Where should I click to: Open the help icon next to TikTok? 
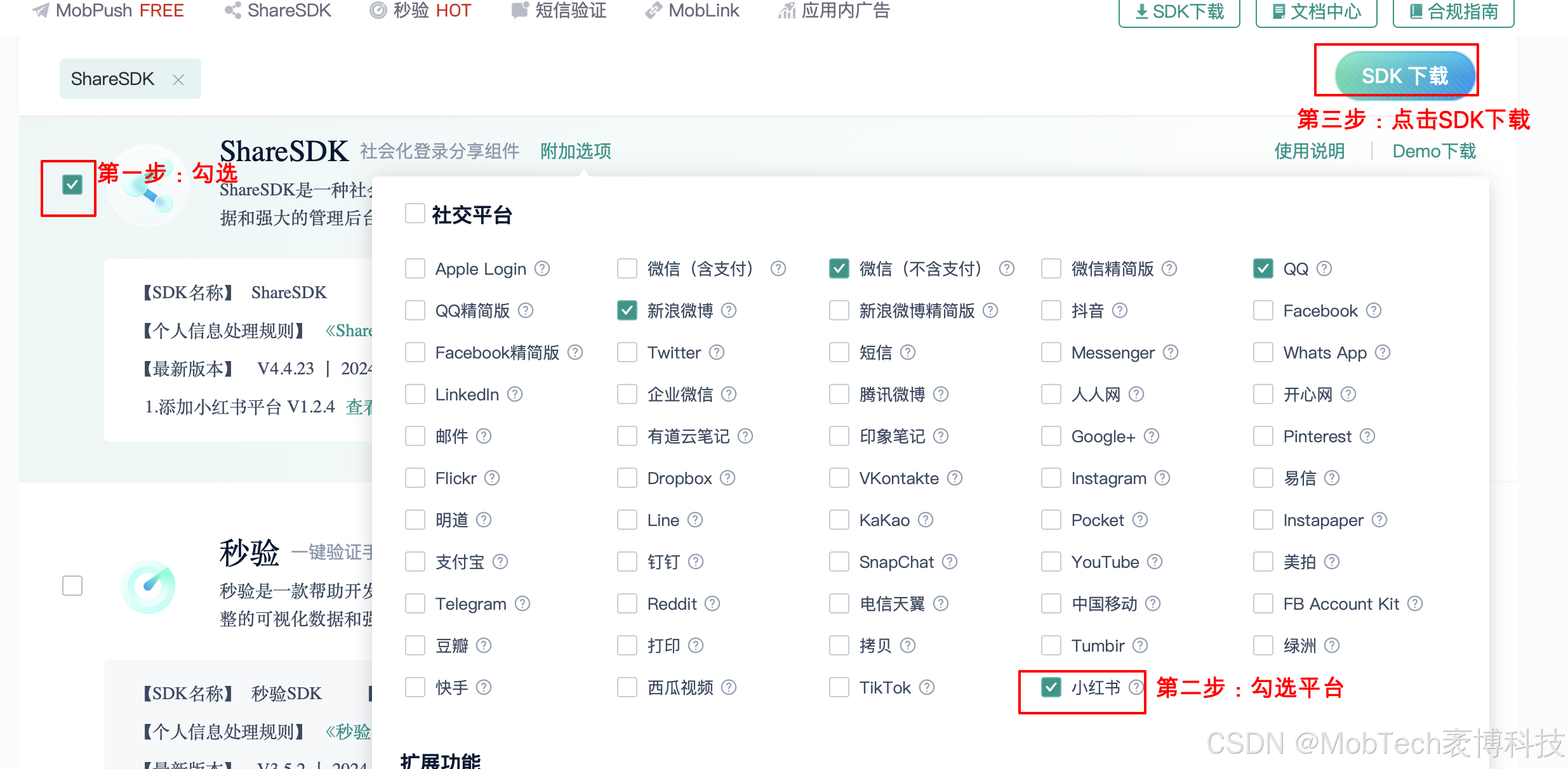pos(927,687)
